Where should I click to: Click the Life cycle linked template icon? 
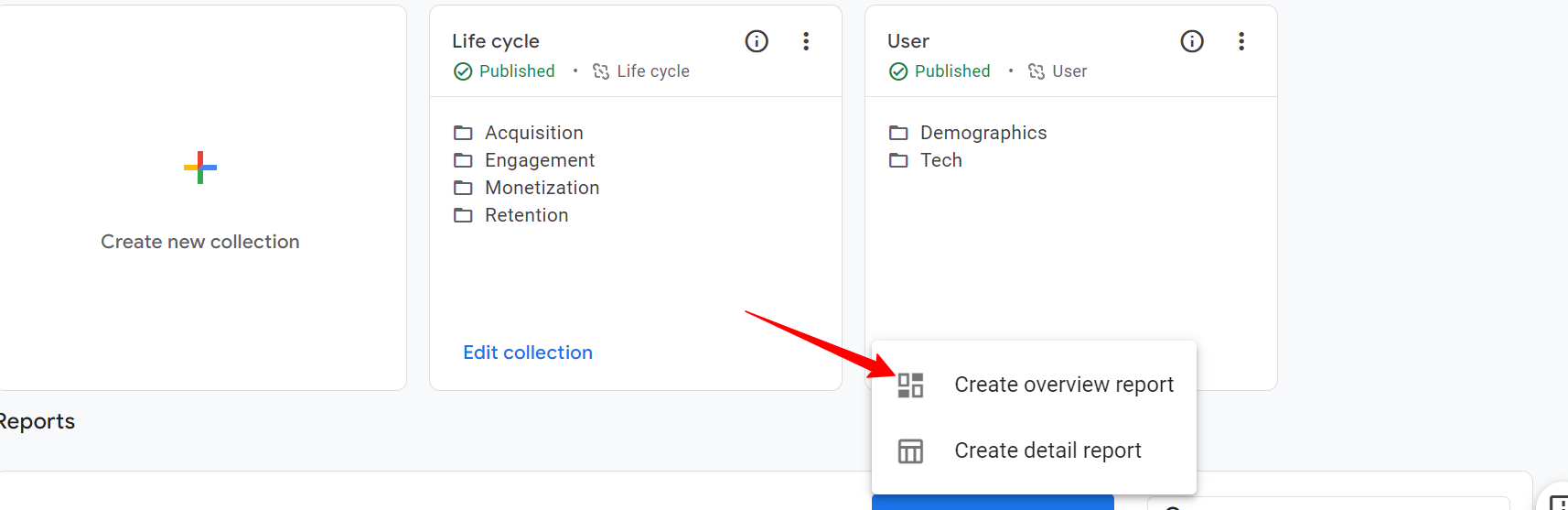601,71
